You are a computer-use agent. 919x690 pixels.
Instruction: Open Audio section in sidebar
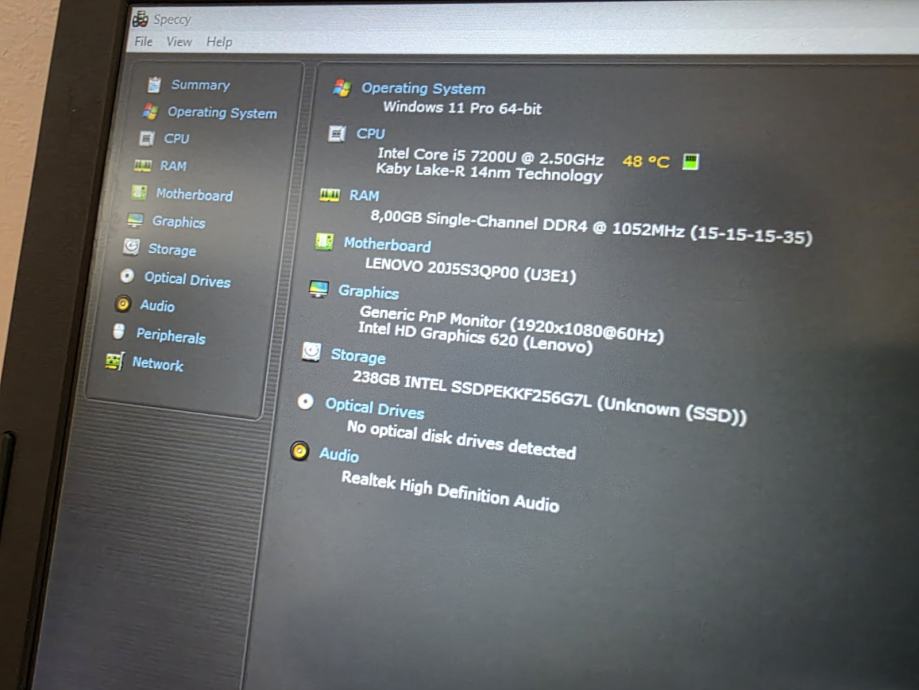[157, 306]
